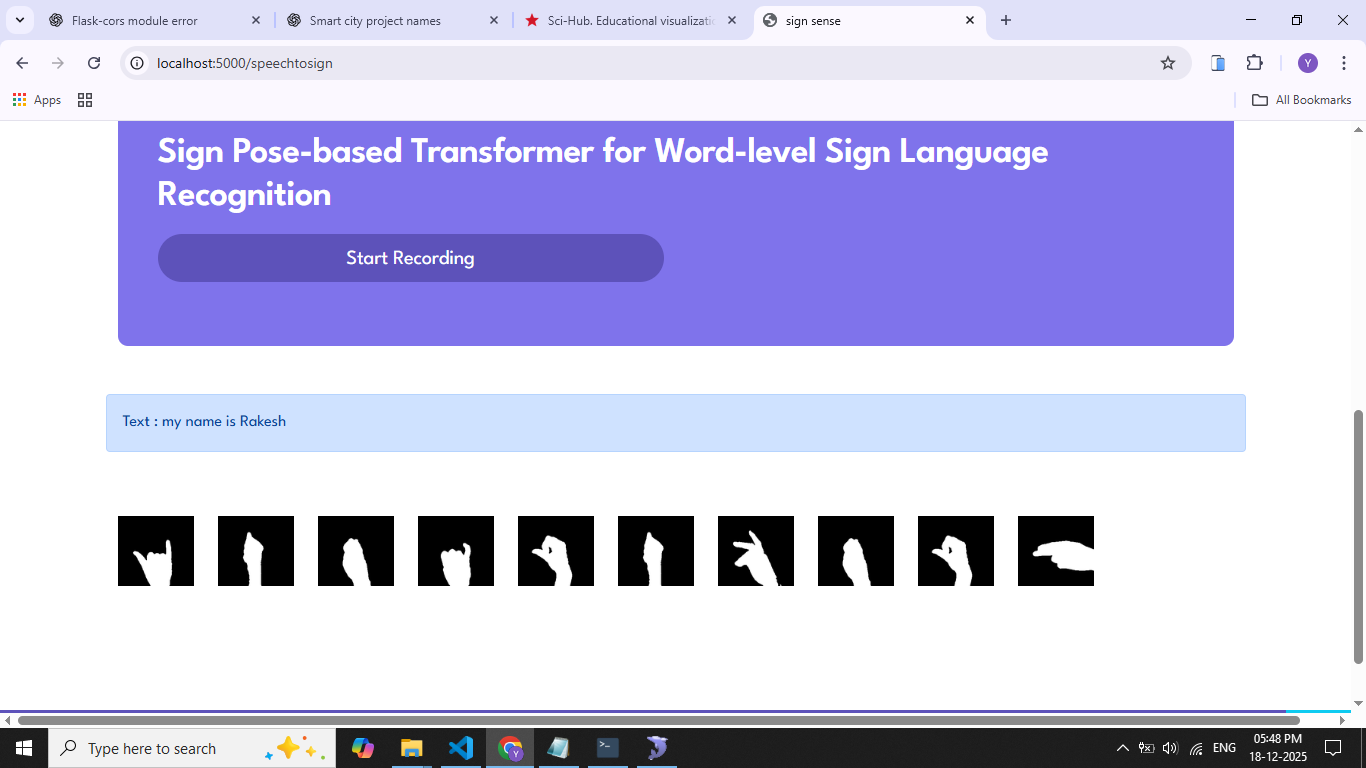Launch Visual Studio Code from the taskbar
This screenshot has height=768, width=1366.
(460, 748)
